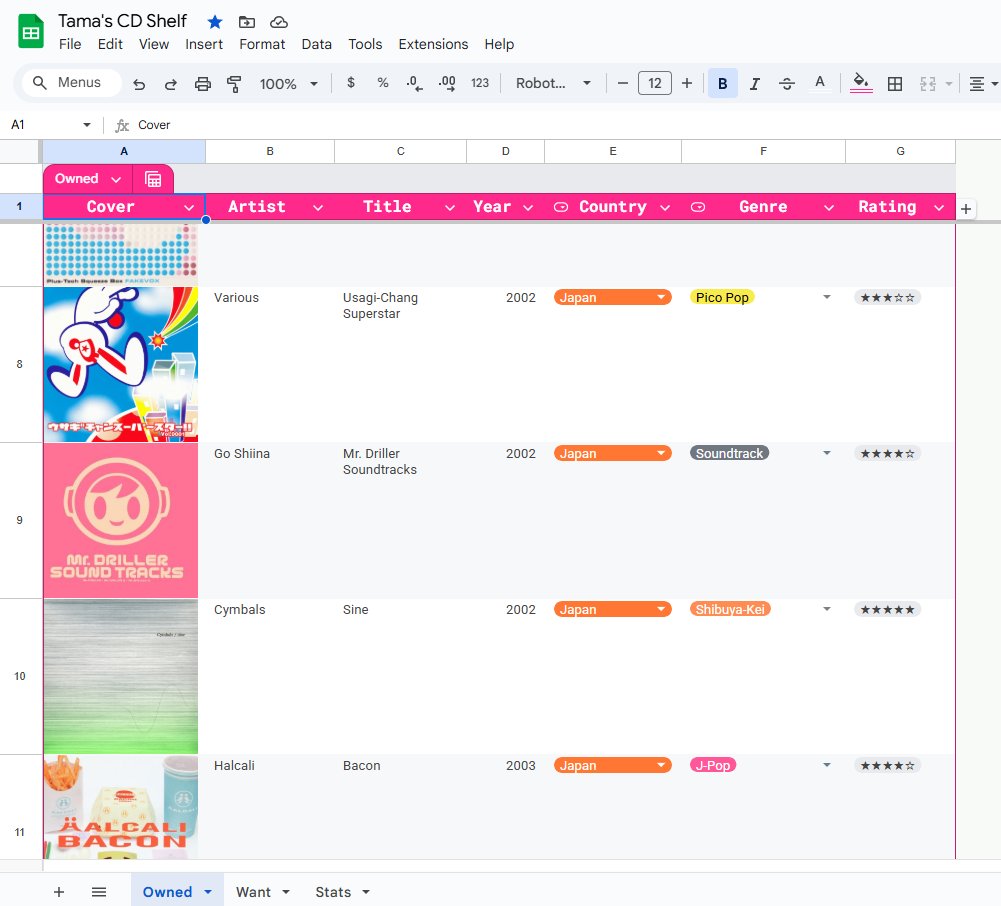Screen dimensions: 1001x906
Task: Open the zoom level dropdown
Action: (x=289, y=84)
